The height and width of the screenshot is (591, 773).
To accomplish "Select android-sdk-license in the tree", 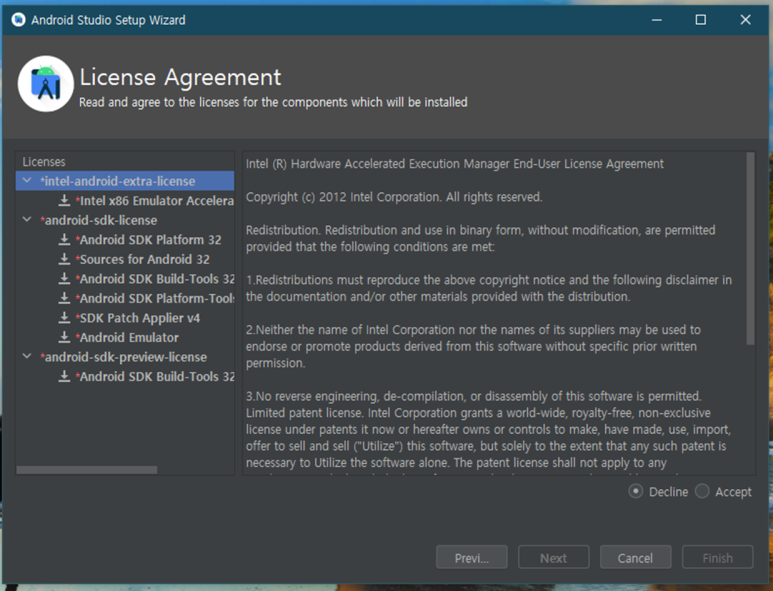I will [x=125, y=220].
